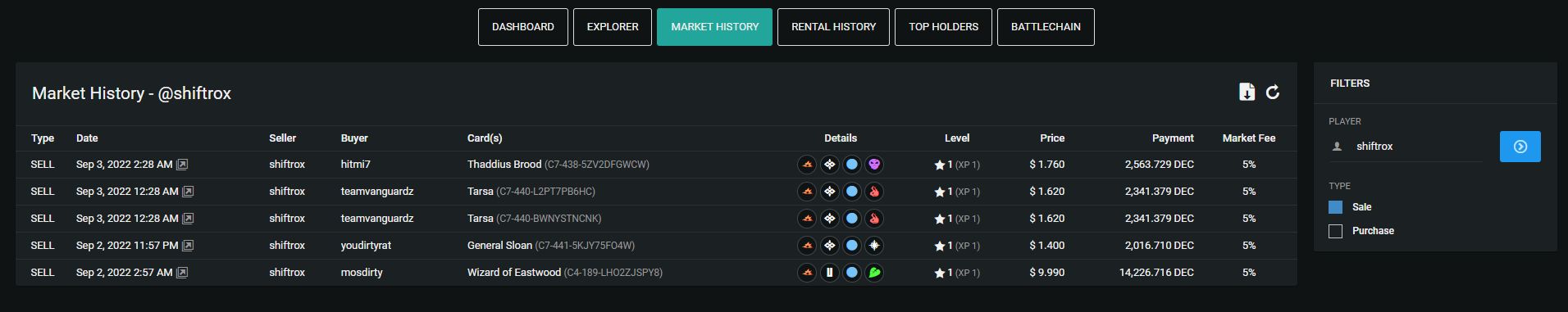This screenshot has height=312, width=1568.
Task: Click the Level column header
Action: [x=957, y=138]
